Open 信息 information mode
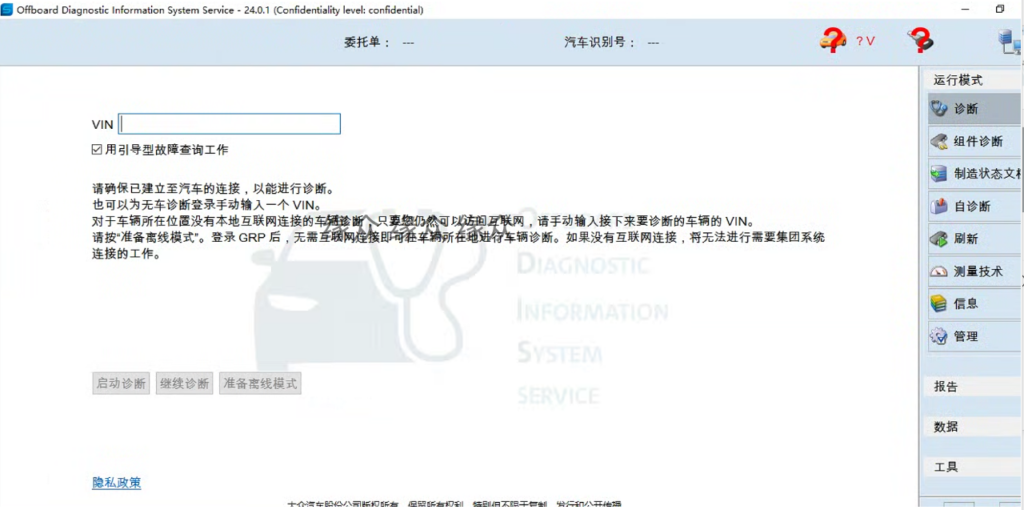The height and width of the screenshot is (510, 1024). click(972, 303)
